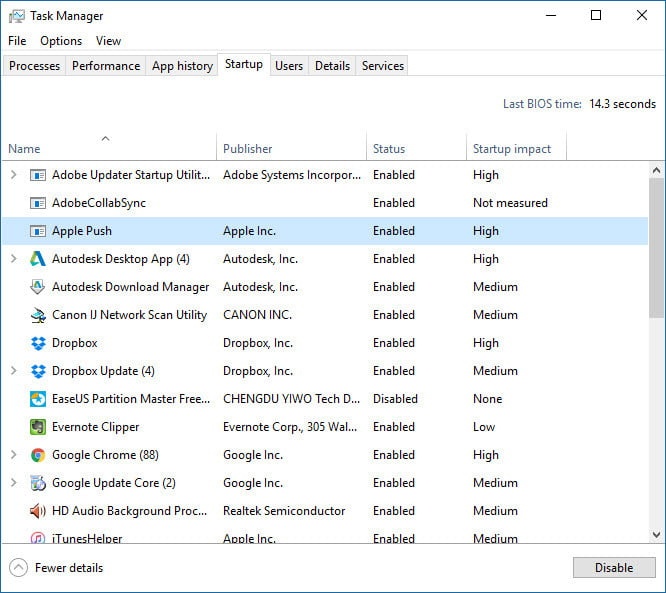
Task: Switch to the Performance tab
Action: (x=106, y=66)
